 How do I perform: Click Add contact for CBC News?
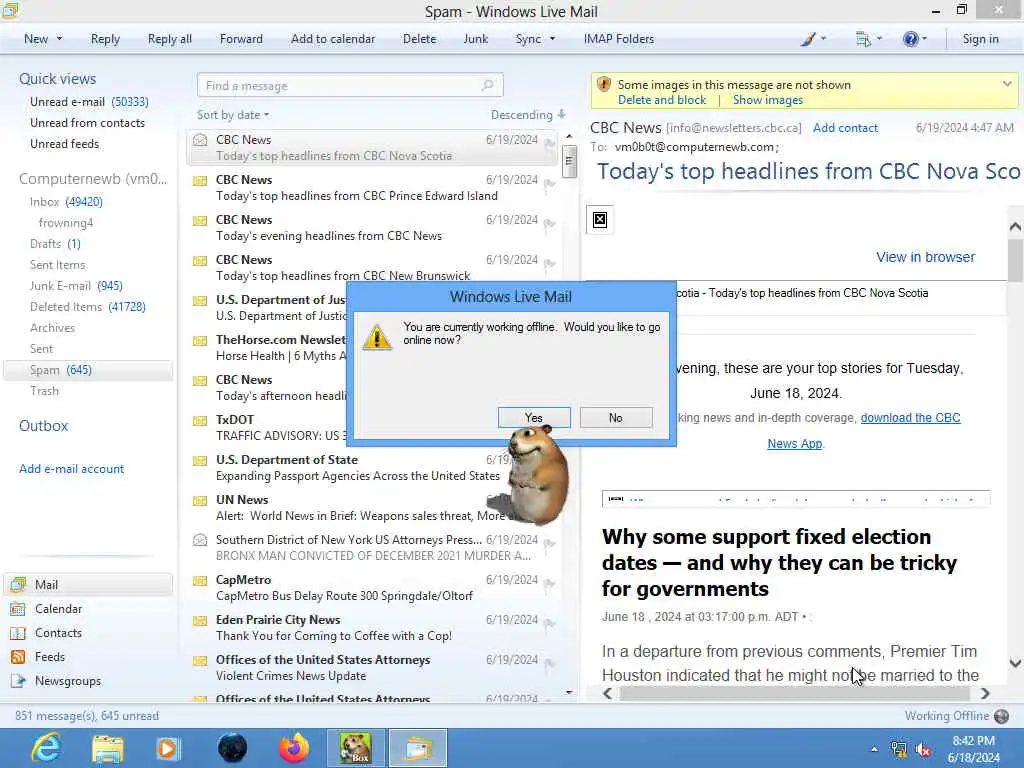tap(845, 128)
